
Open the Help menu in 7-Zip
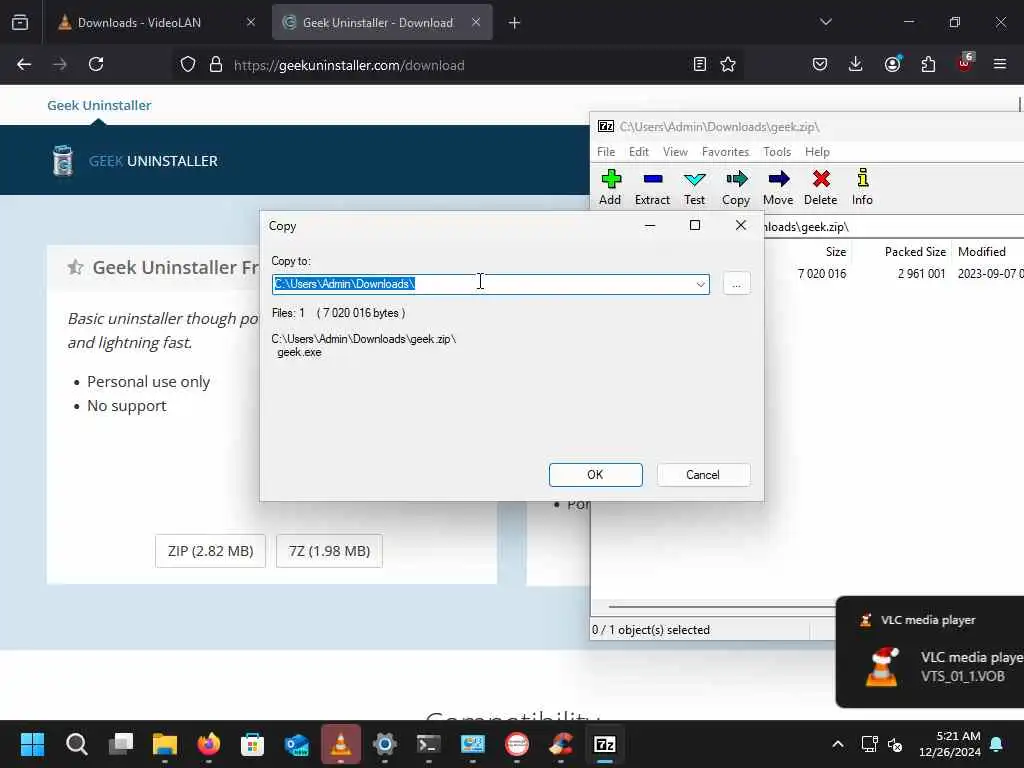click(x=817, y=152)
